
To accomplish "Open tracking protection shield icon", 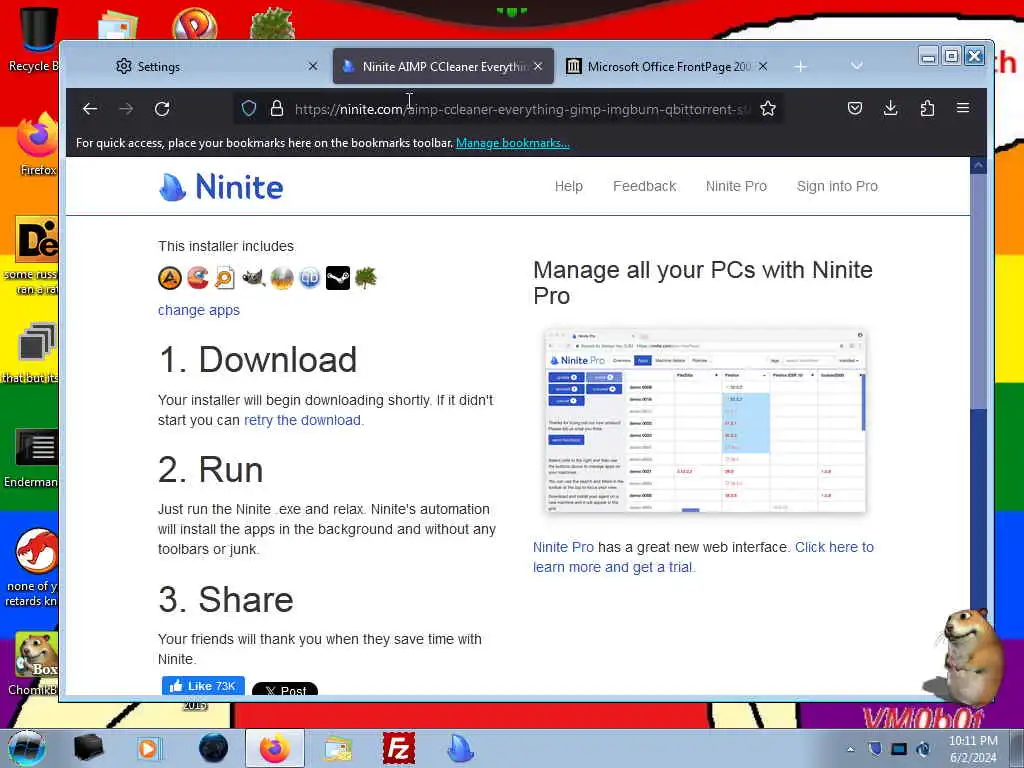I will (x=249, y=108).
